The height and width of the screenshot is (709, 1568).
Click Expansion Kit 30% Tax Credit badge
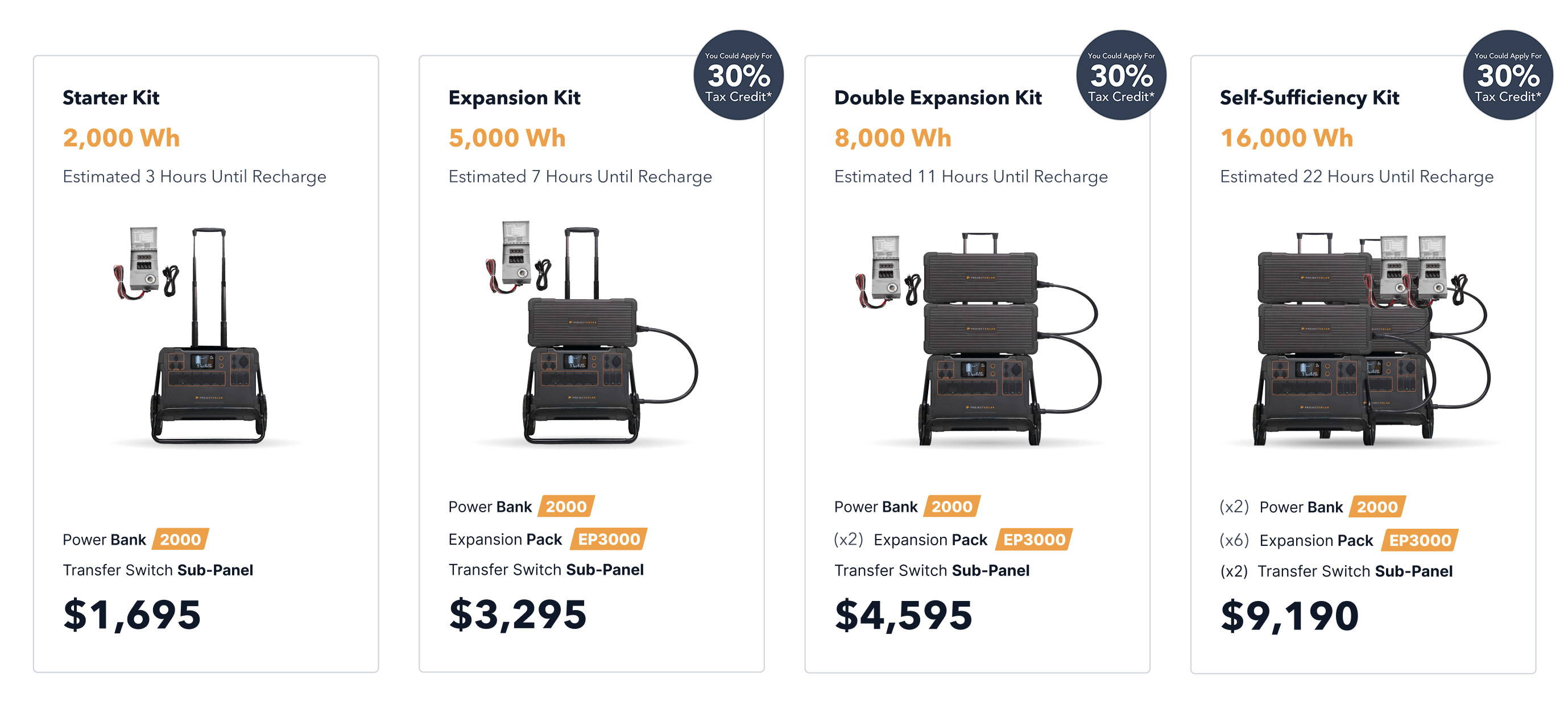(738, 75)
